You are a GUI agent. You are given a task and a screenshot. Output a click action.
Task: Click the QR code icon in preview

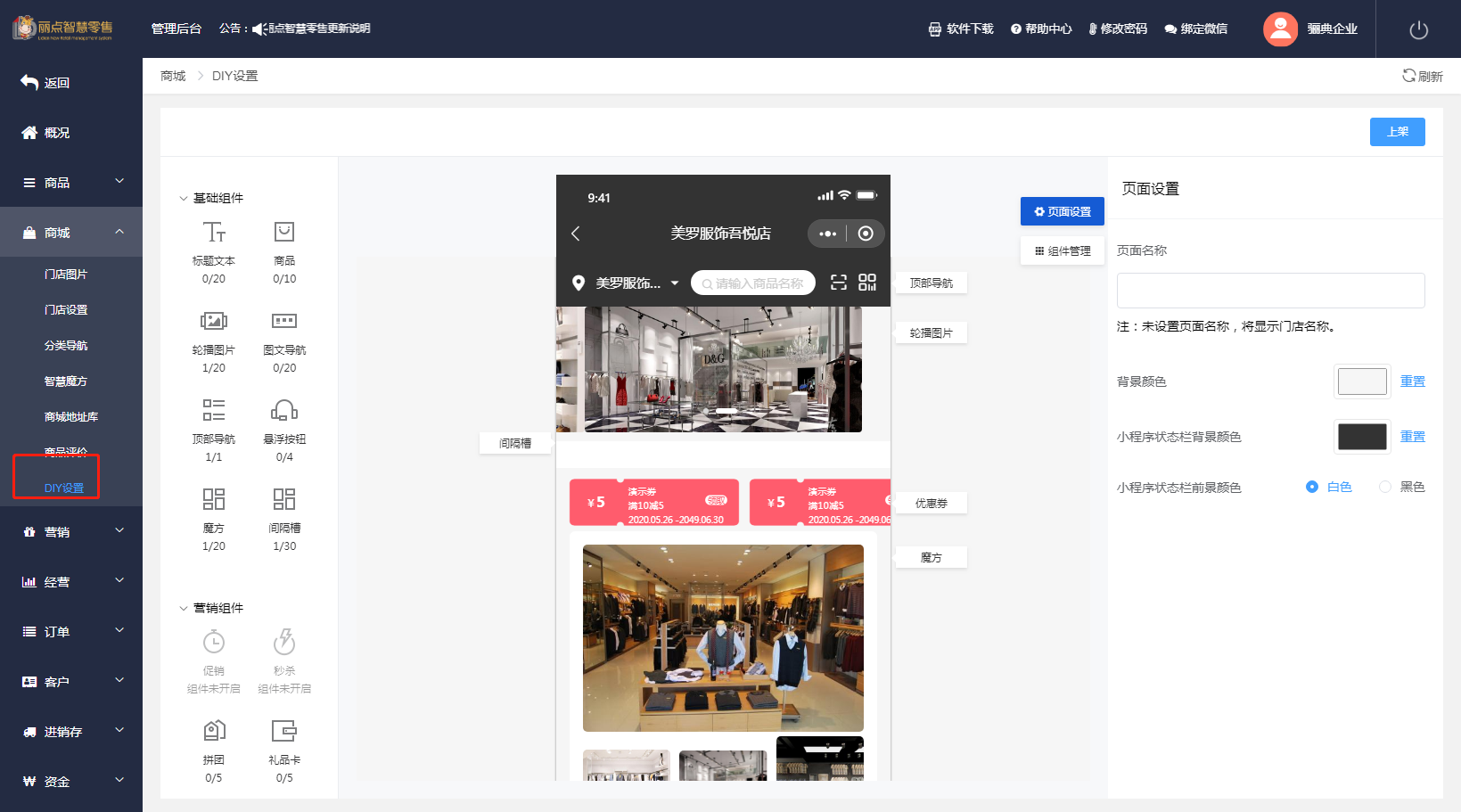[867, 283]
